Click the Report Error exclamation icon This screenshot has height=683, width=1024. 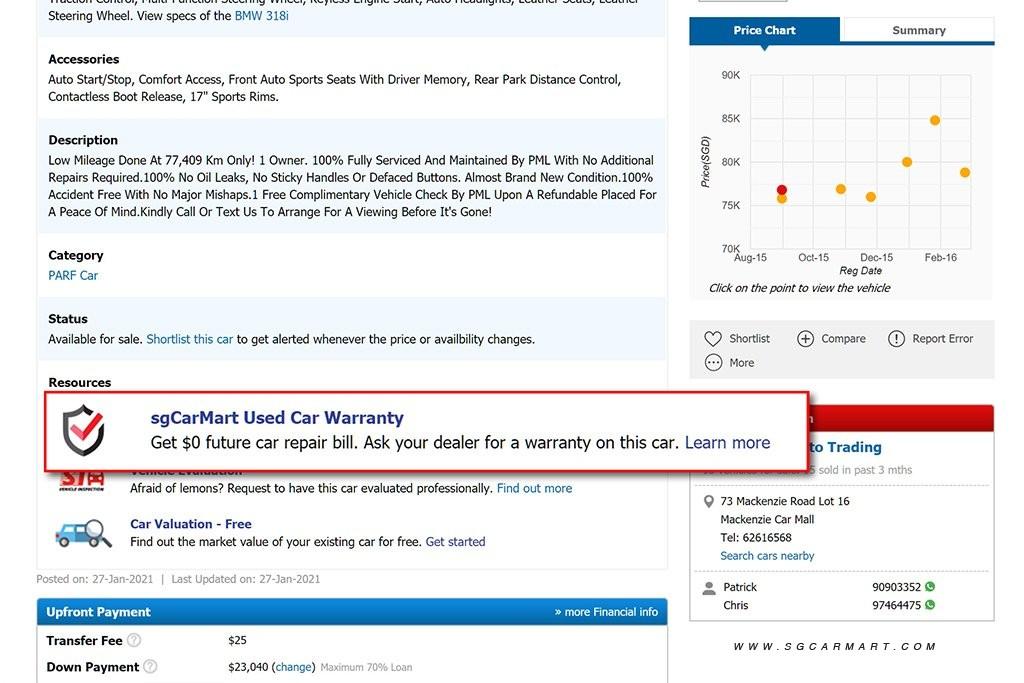click(x=896, y=339)
